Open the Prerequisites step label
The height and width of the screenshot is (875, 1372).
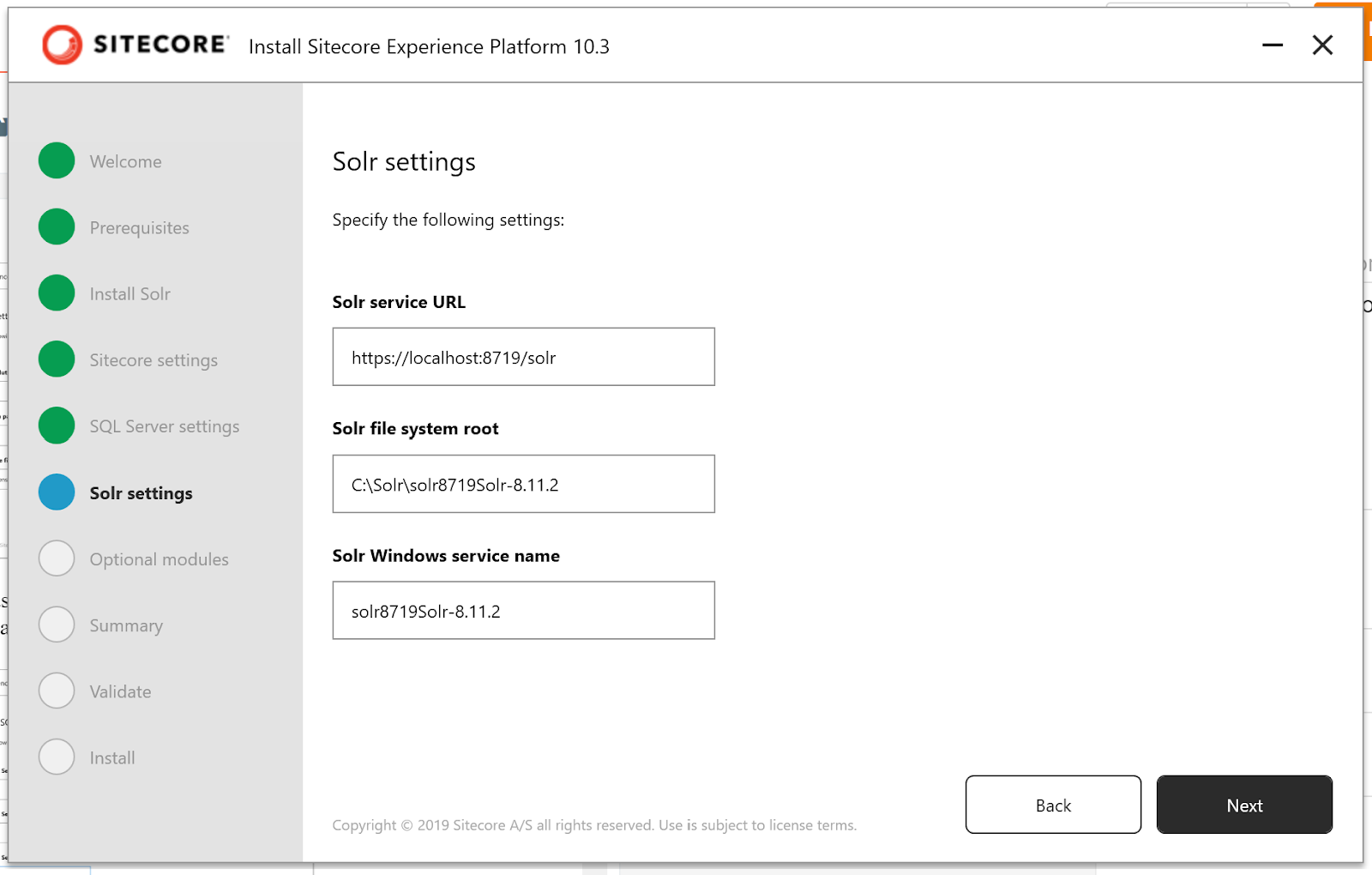point(139,228)
